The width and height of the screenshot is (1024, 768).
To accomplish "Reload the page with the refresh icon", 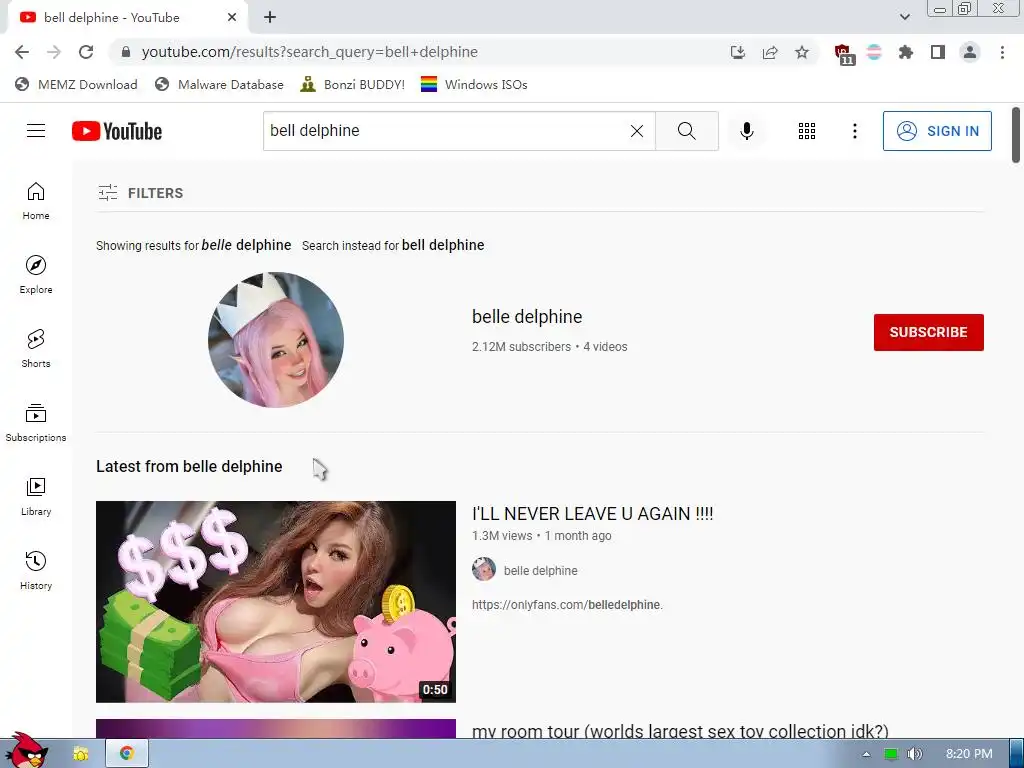I will pyautogui.click(x=86, y=52).
